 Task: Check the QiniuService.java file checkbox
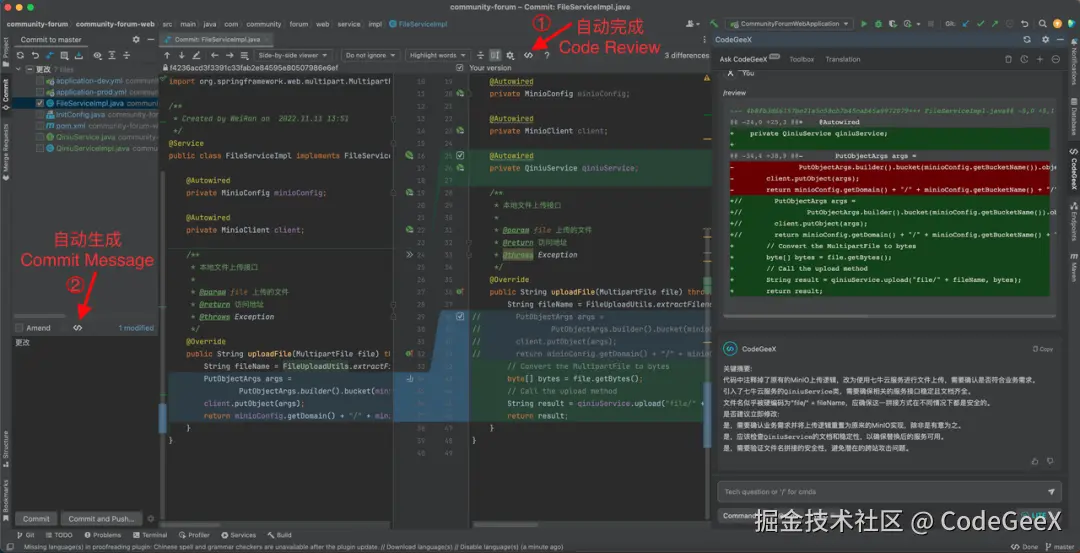point(40,136)
